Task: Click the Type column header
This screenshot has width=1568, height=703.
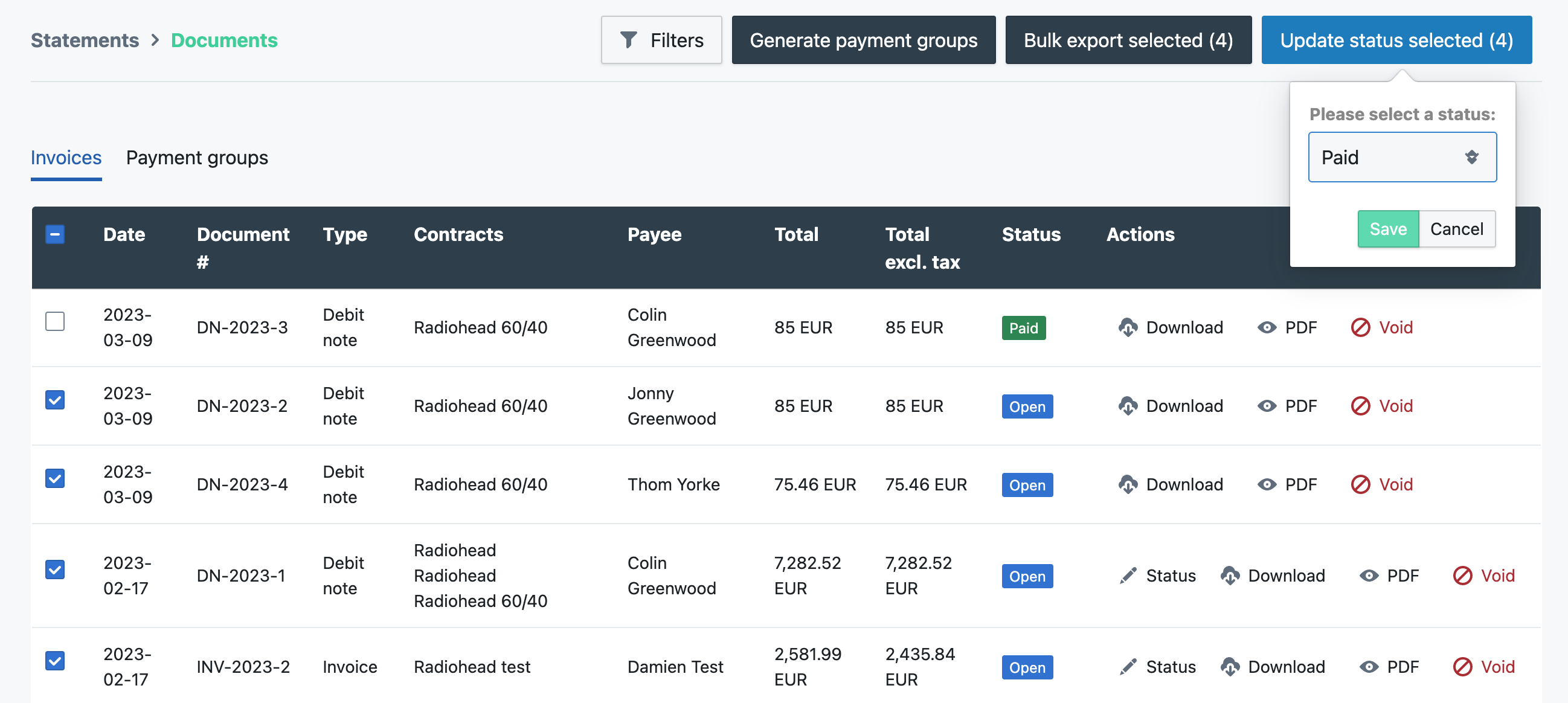Action: click(344, 235)
